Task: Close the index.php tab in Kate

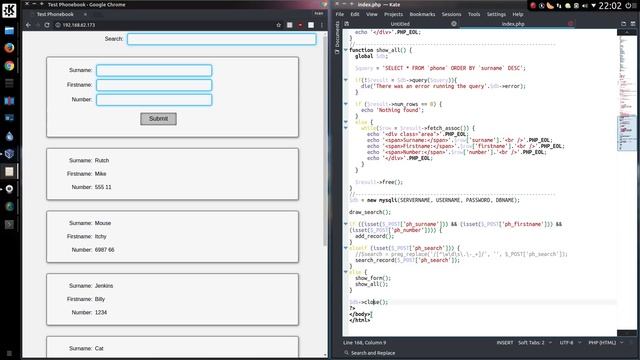Action: [x=570, y=24]
